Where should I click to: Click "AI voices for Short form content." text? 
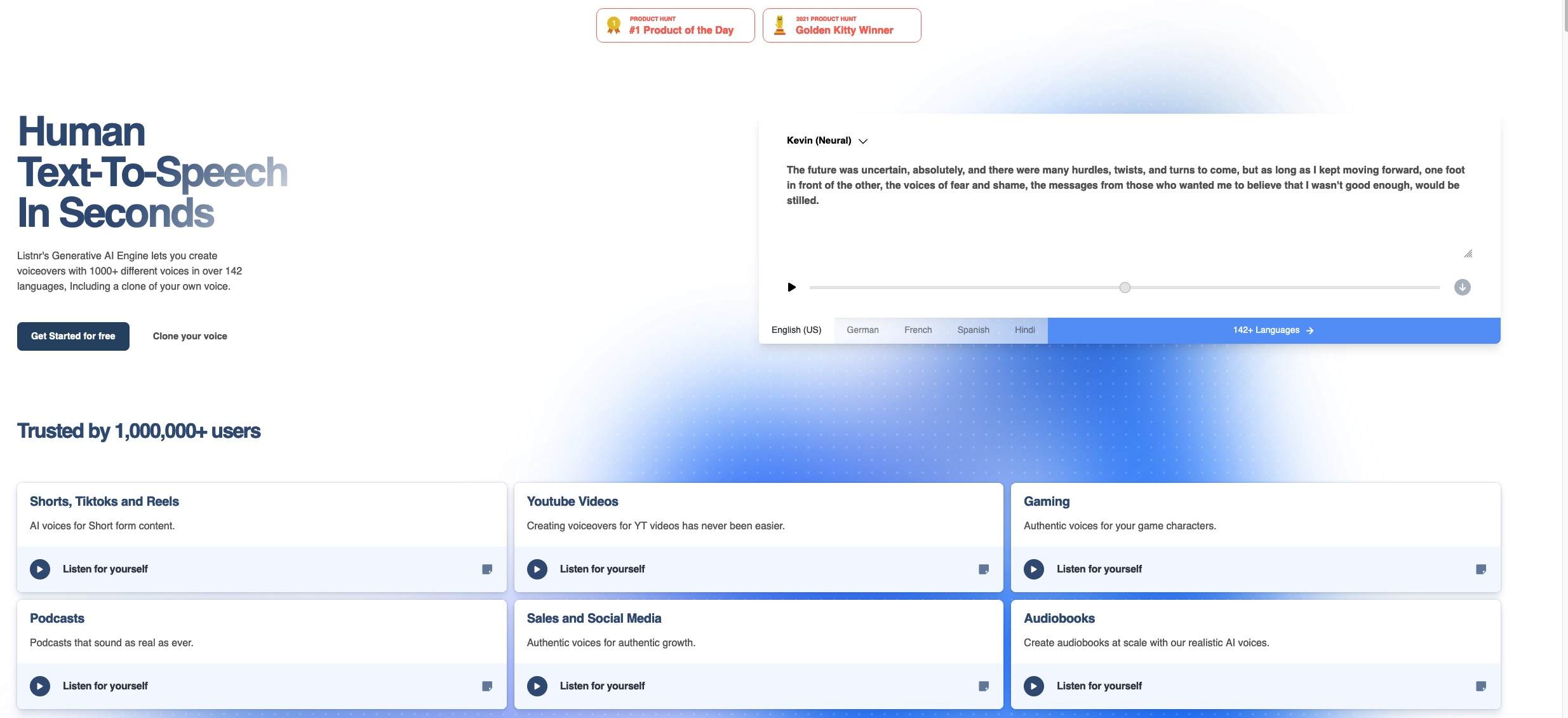102,526
